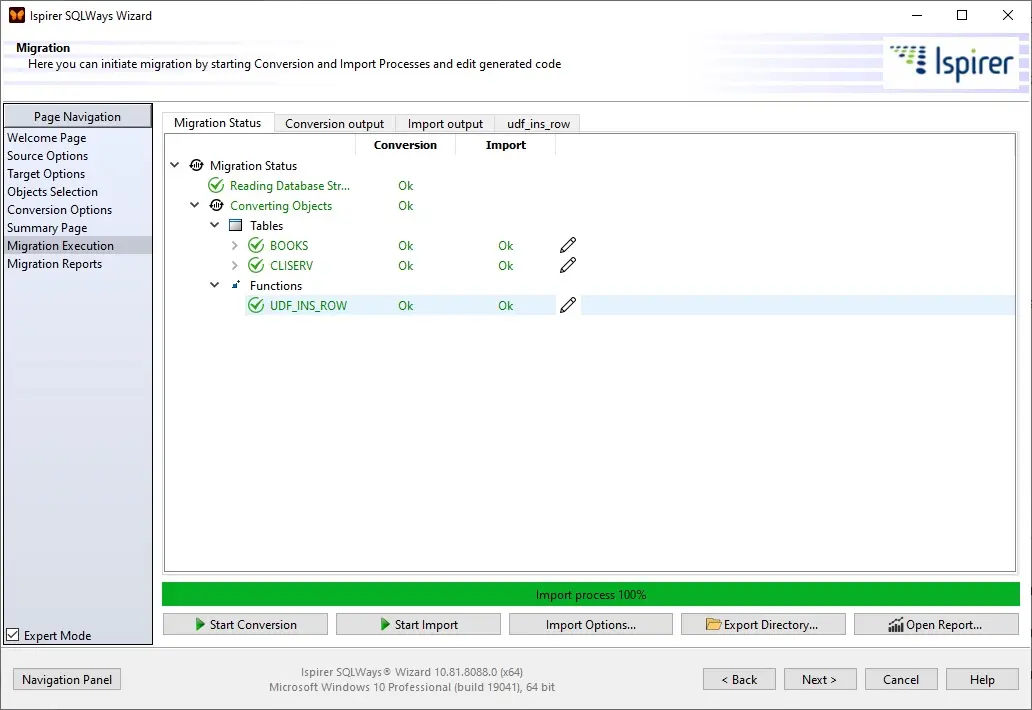
Task: Click the Export Directory button
Action: [x=763, y=624]
